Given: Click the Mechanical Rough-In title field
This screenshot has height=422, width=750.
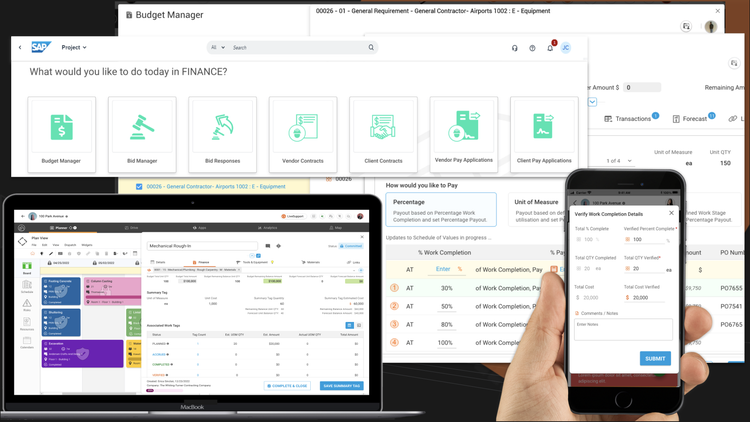Looking at the screenshot, I should (202, 246).
